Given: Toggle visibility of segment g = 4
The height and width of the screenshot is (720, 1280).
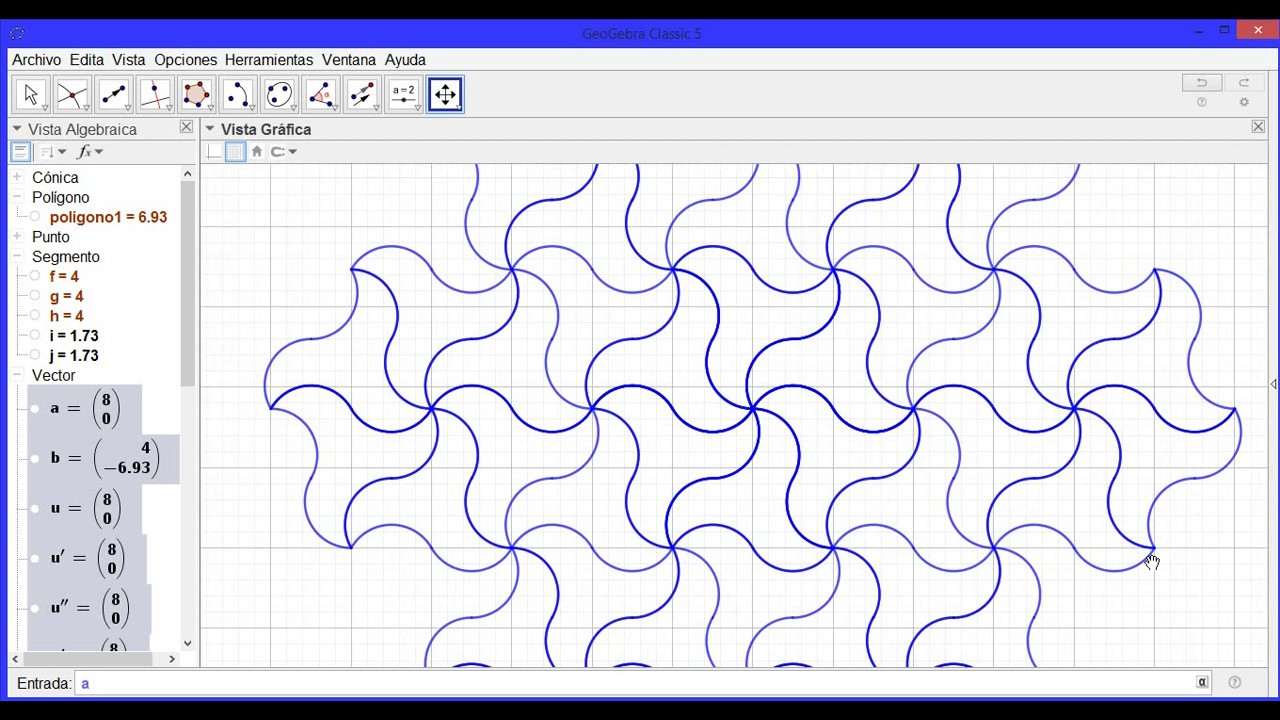Looking at the screenshot, I should [35, 296].
